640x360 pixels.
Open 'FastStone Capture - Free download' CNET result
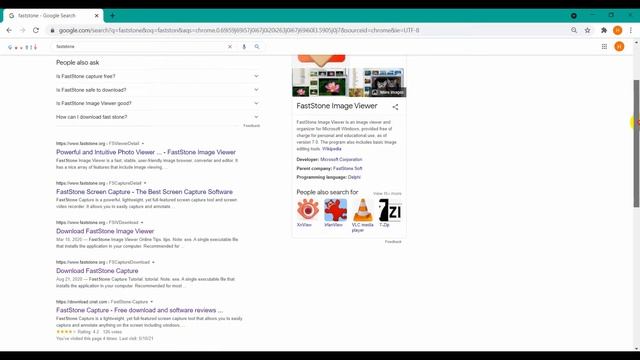(140, 310)
